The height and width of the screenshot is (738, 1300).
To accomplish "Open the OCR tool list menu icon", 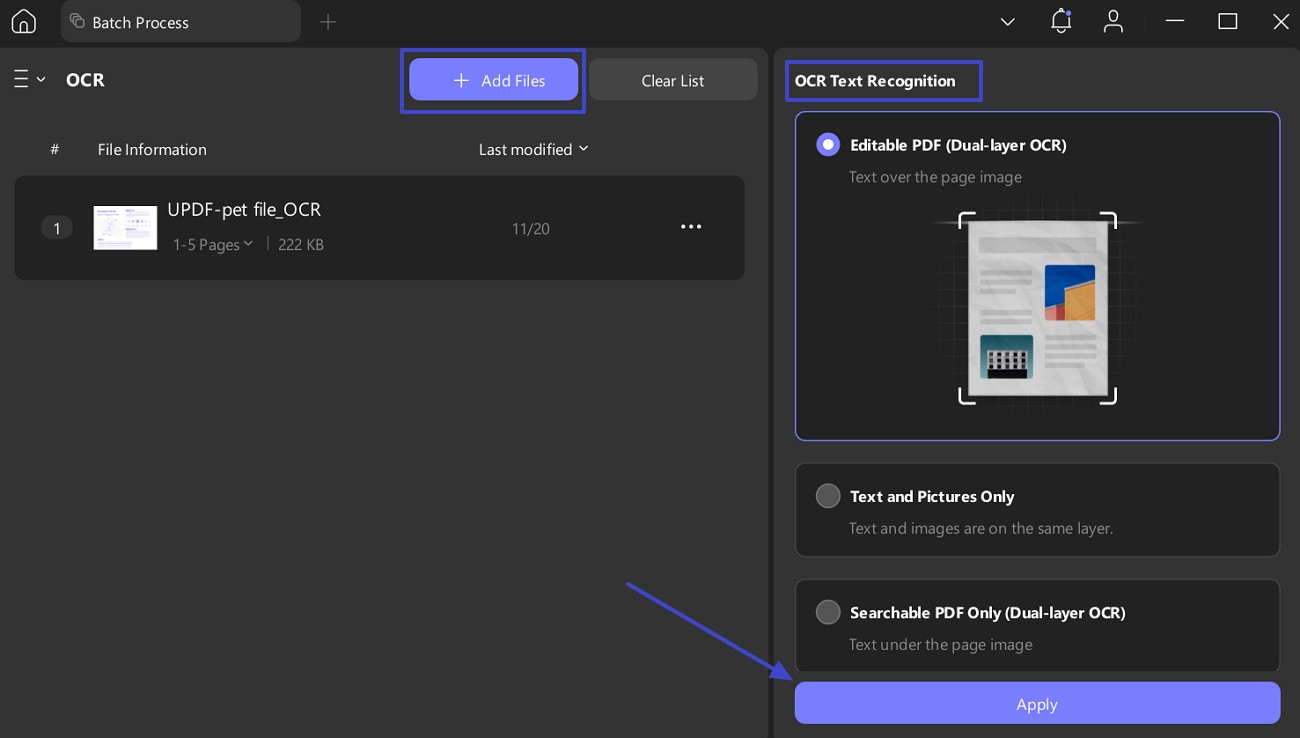I will pyautogui.click(x=29, y=79).
